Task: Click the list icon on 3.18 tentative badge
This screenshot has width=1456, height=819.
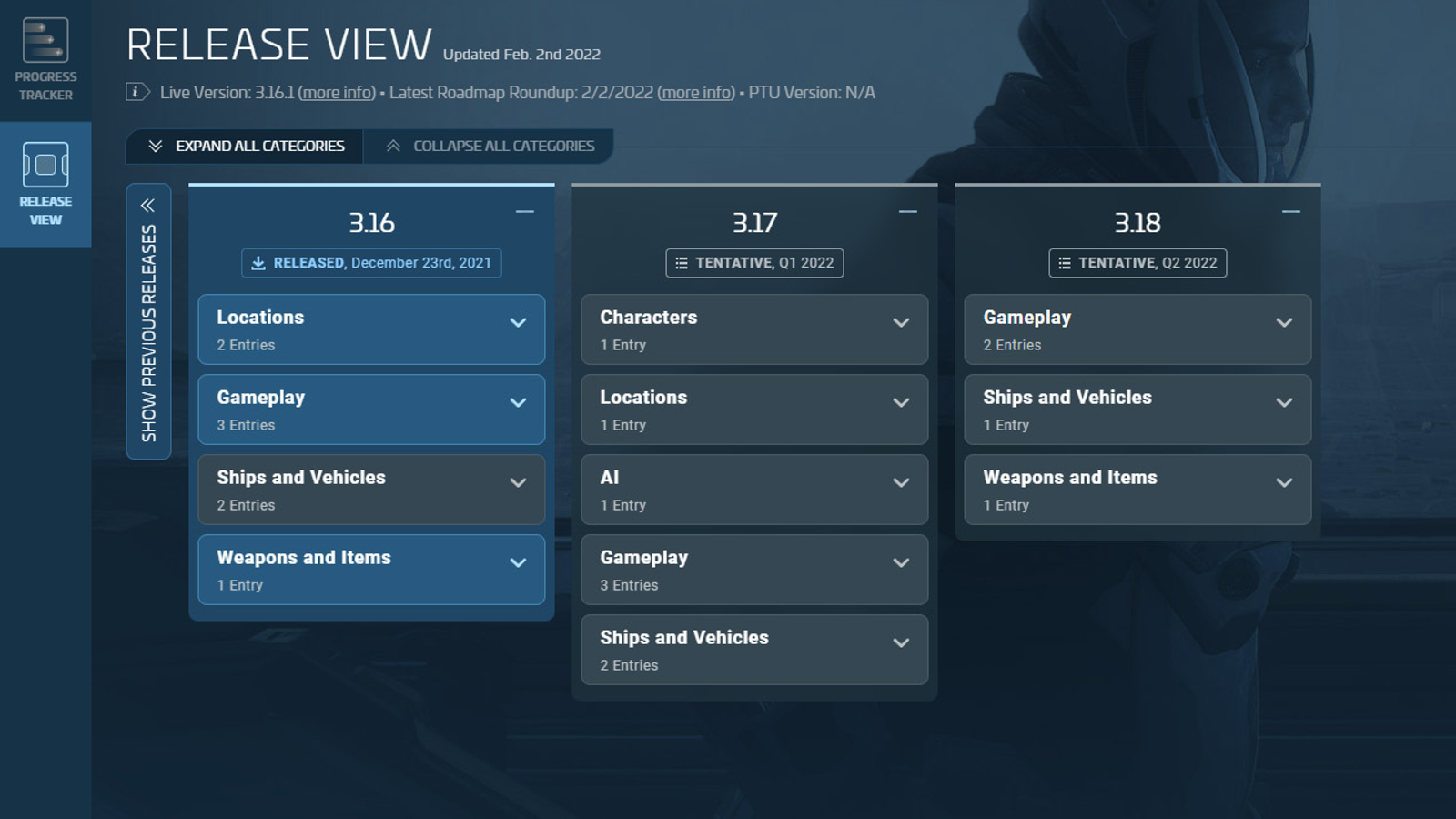Action: tap(1065, 263)
